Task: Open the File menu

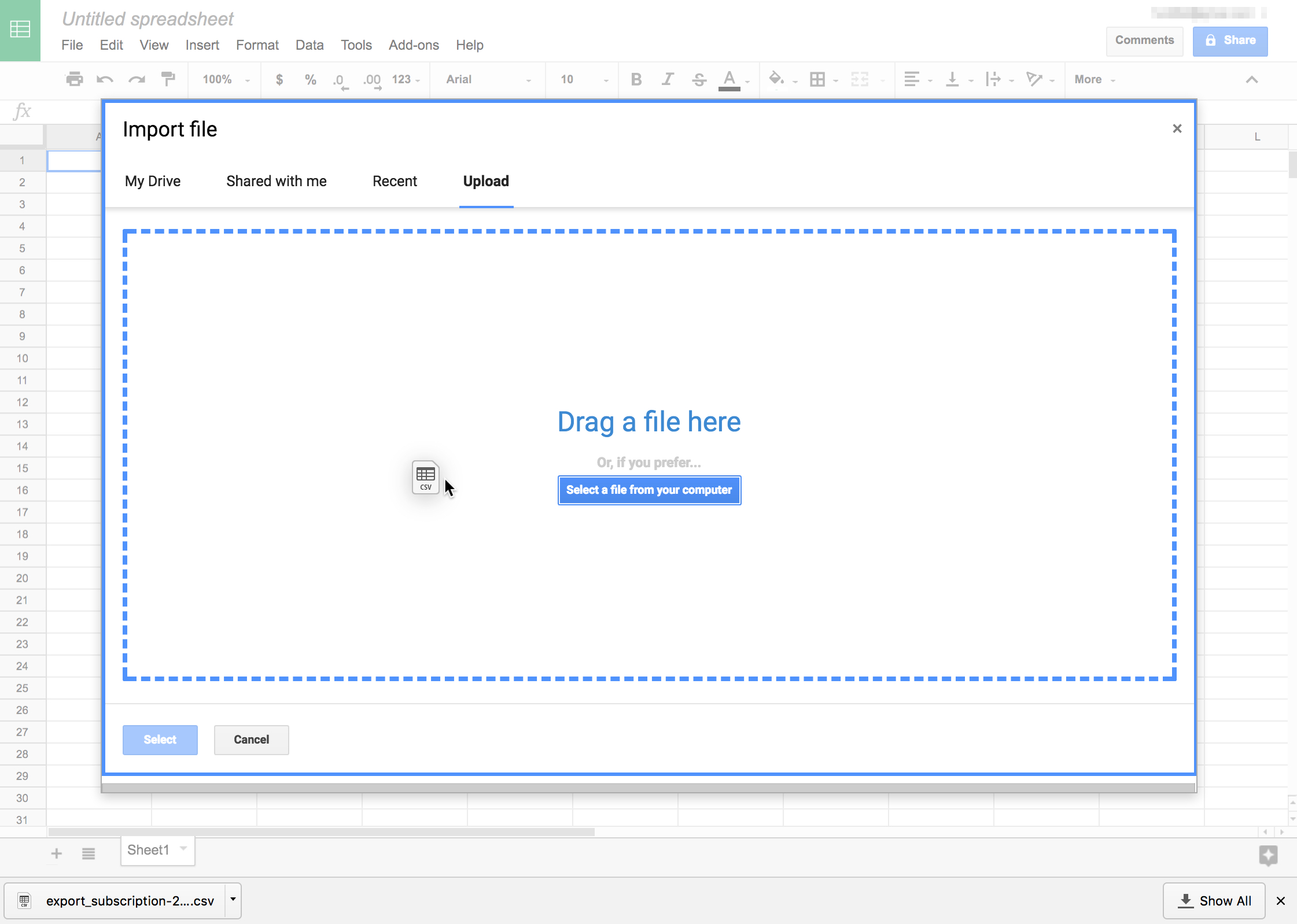Action: (x=72, y=45)
